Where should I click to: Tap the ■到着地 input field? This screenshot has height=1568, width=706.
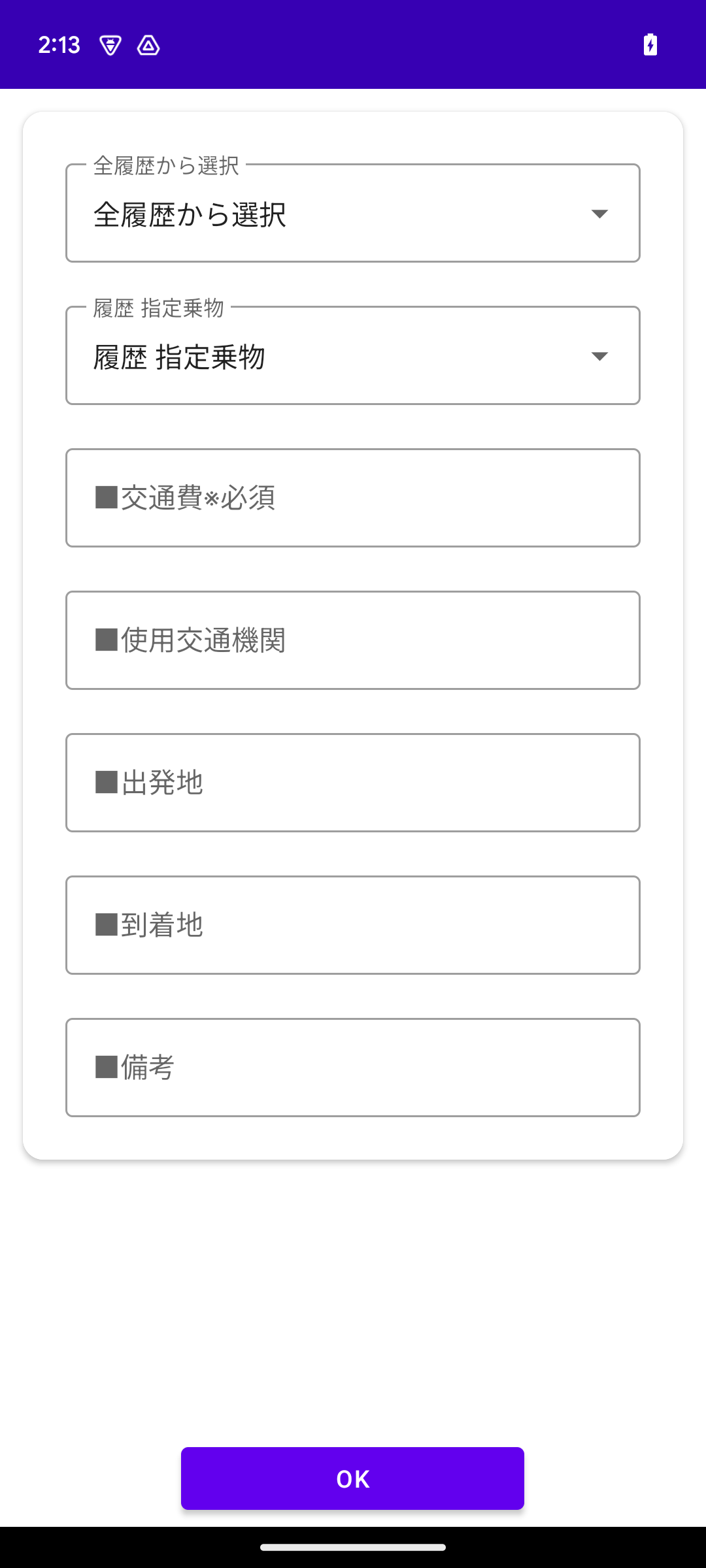(x=353, y=925)
